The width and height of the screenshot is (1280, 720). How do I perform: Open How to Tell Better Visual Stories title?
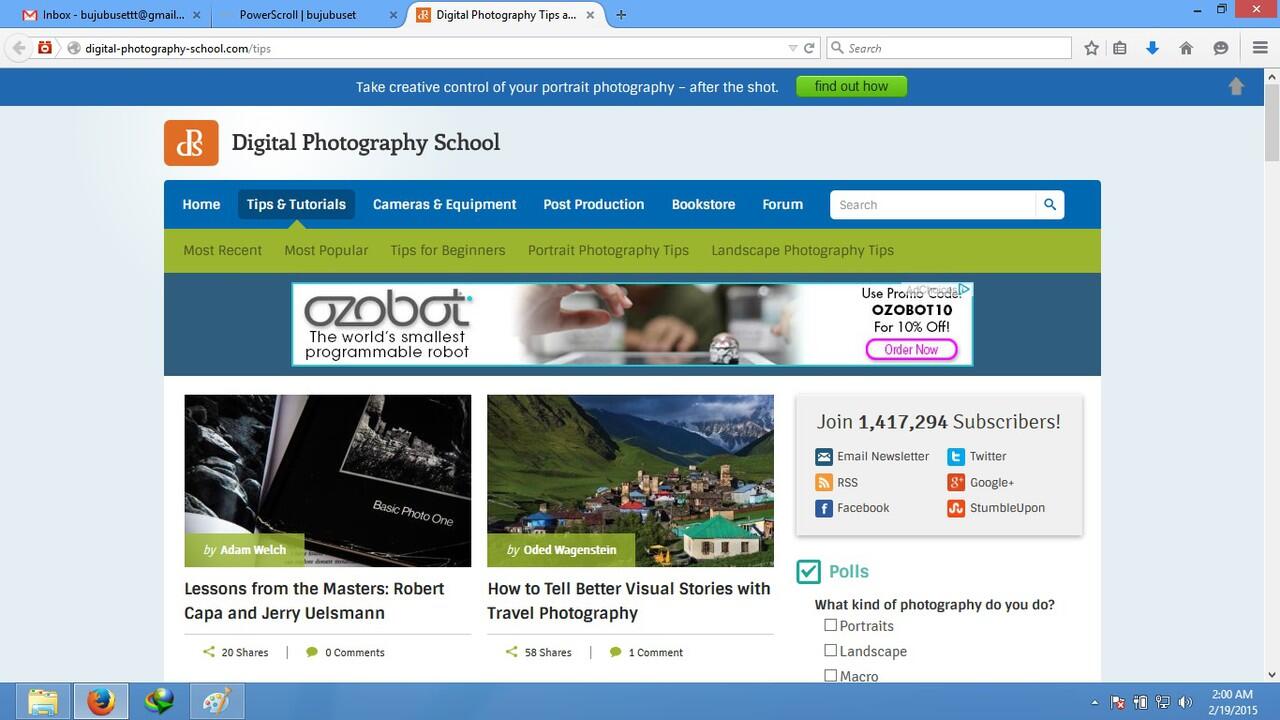tap(629, 601)
